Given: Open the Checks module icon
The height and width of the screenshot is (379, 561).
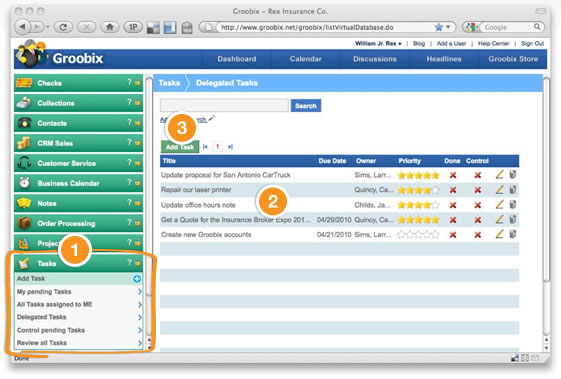Looking at the screenshot, I should click(24, 83).
